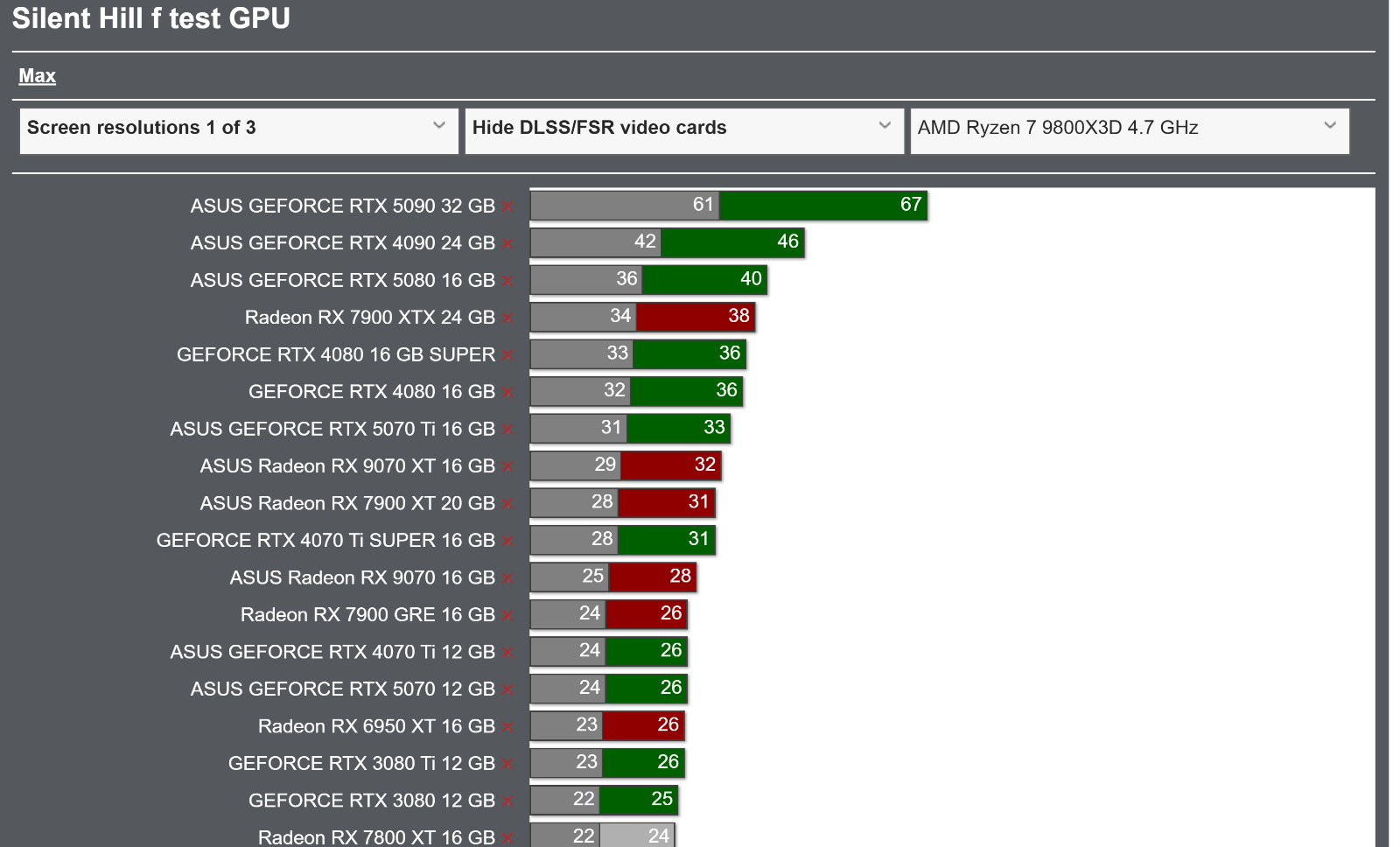Screen dimensions: 1400x847
Task: Click red X beside ASUS GEFORCE RTX 5070 12 GB
Action: click(x=507, y=689)
